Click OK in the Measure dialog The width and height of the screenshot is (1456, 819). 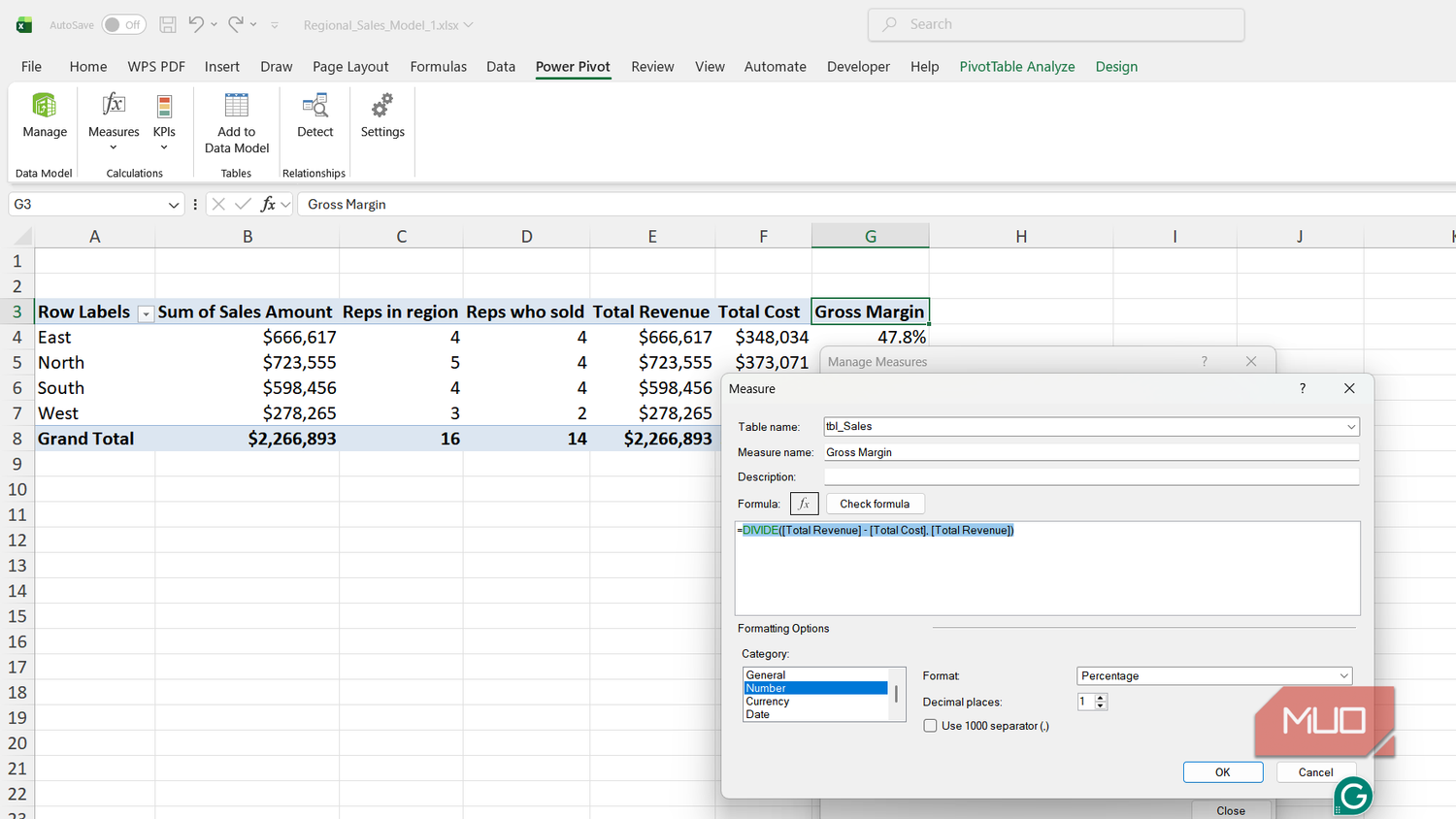point(1223,772)
